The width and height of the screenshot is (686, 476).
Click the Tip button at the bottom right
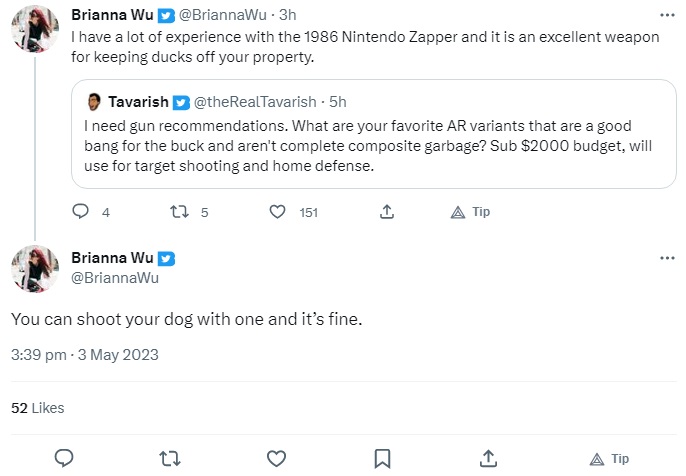609,459
